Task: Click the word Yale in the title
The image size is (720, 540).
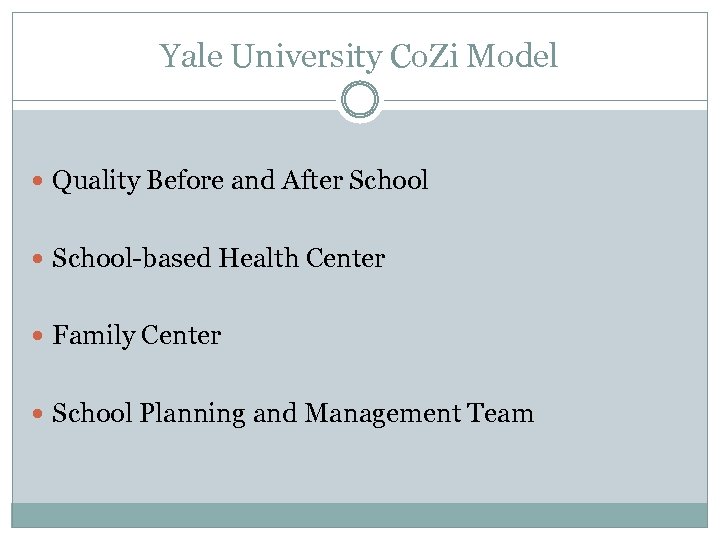Action: (x=191, y=56)
